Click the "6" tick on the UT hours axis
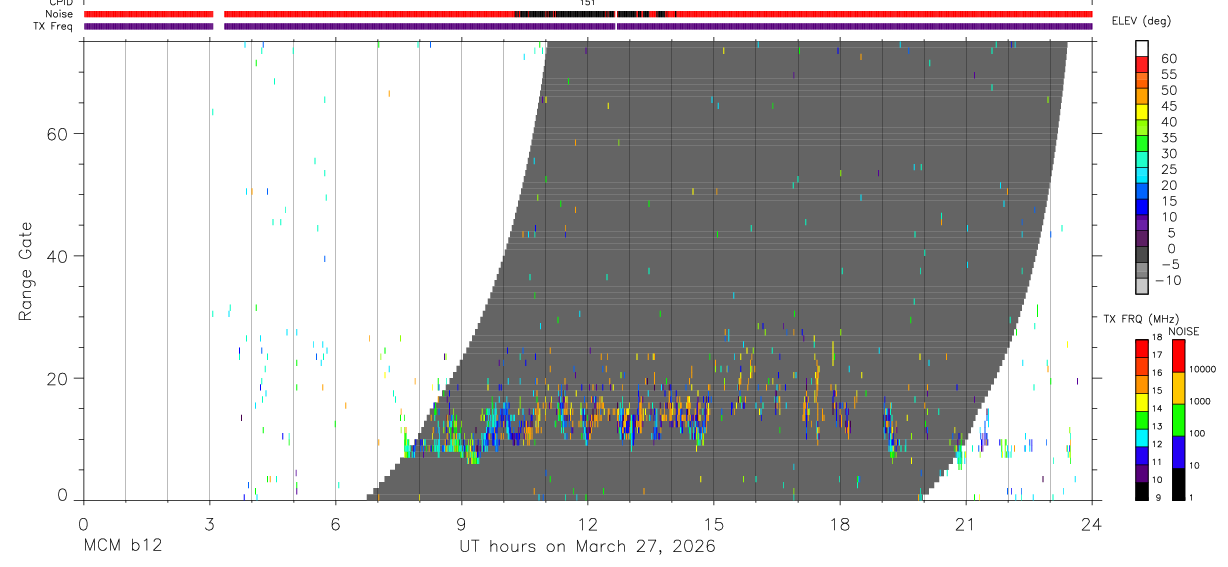This screenshot has width=1228, height=567. (335, 522)
